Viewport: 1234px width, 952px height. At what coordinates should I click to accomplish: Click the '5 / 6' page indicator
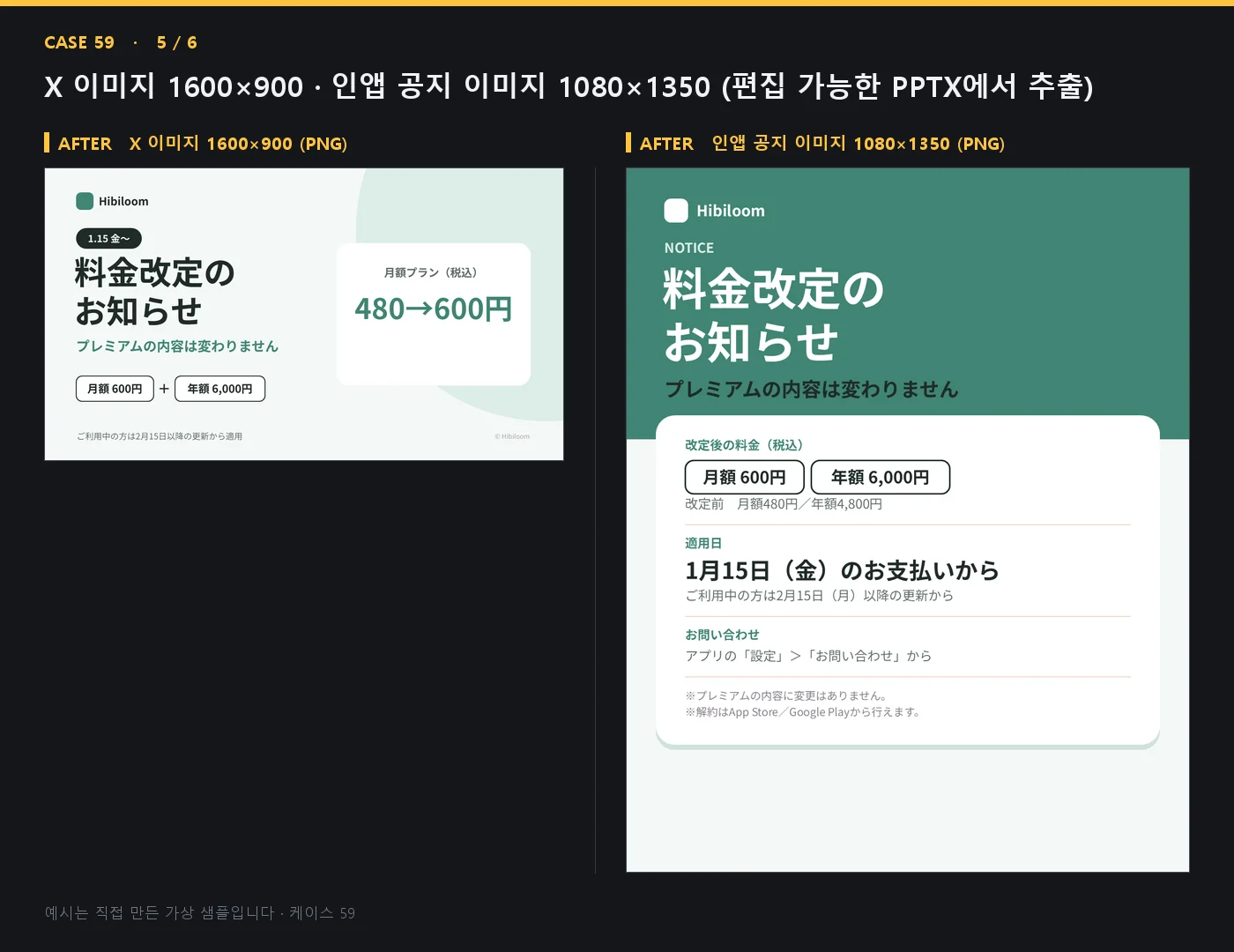tap(177, 42)
